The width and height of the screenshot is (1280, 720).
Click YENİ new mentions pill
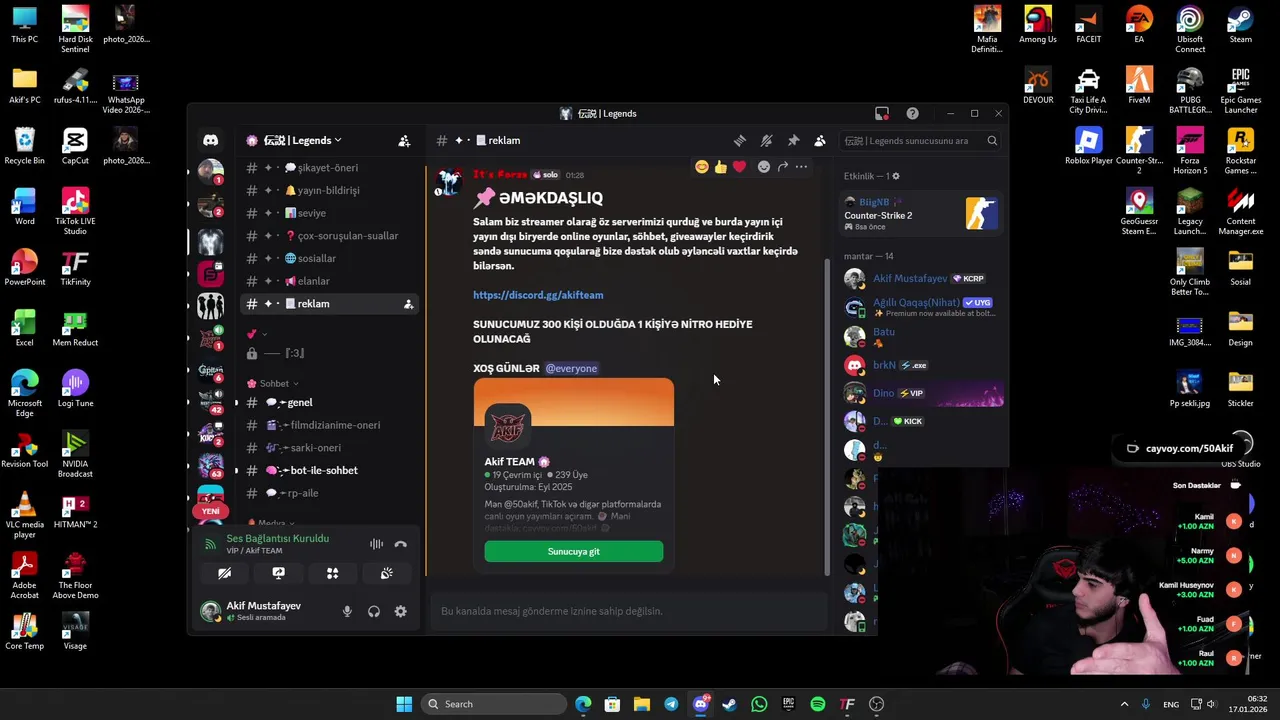point(211,511)
